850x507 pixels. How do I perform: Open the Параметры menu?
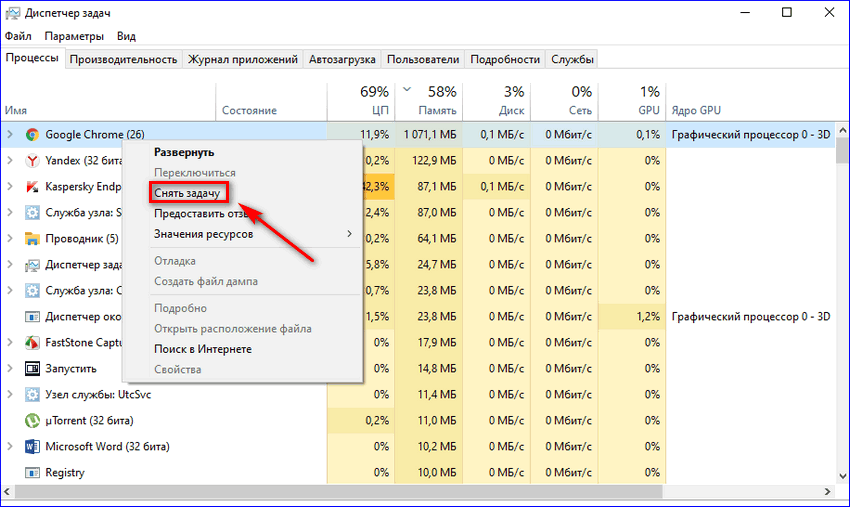coord(73,36)
